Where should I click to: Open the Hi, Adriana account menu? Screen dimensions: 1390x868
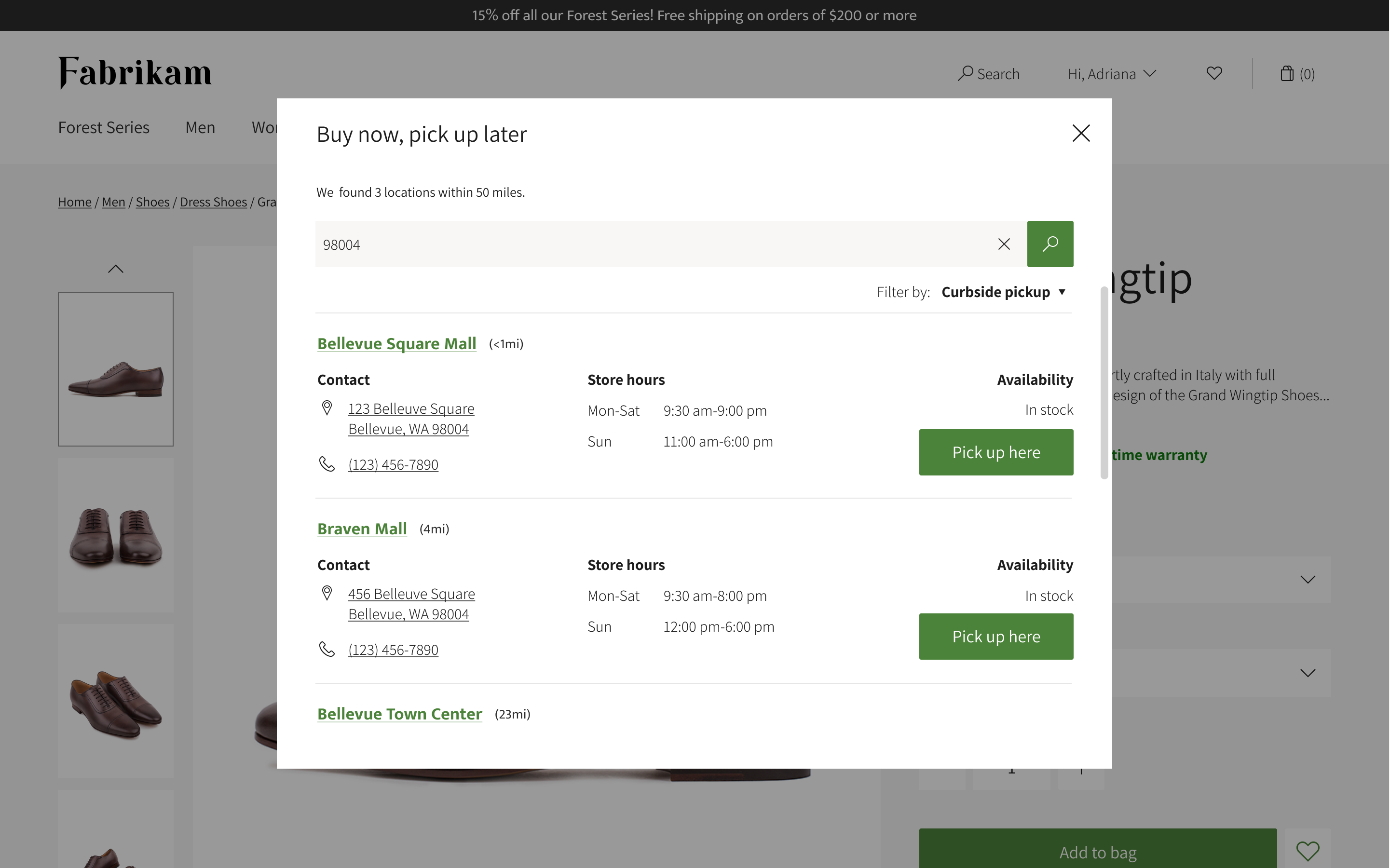pos(1110,73)
